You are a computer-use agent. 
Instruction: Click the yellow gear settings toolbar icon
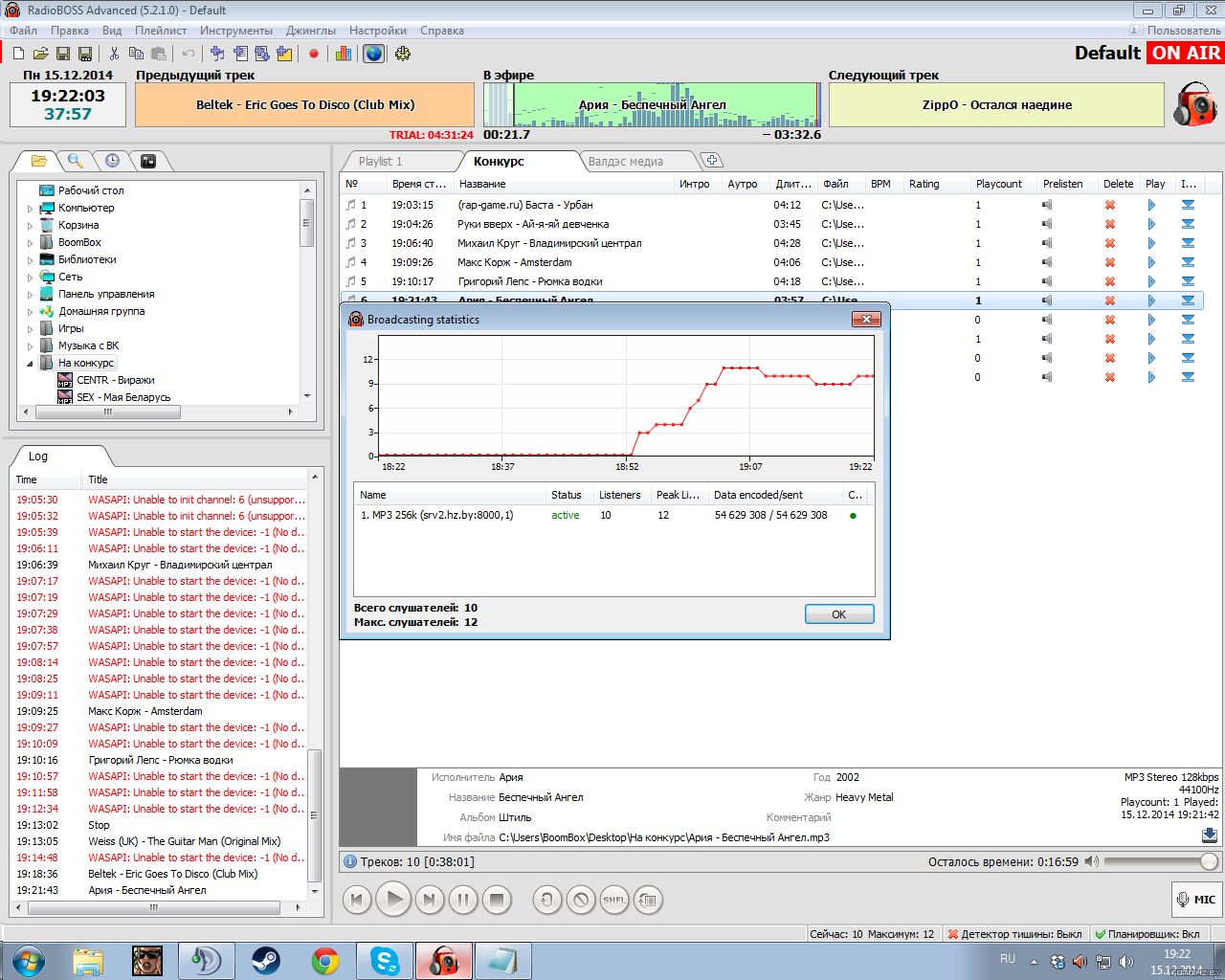click(403, 54)
